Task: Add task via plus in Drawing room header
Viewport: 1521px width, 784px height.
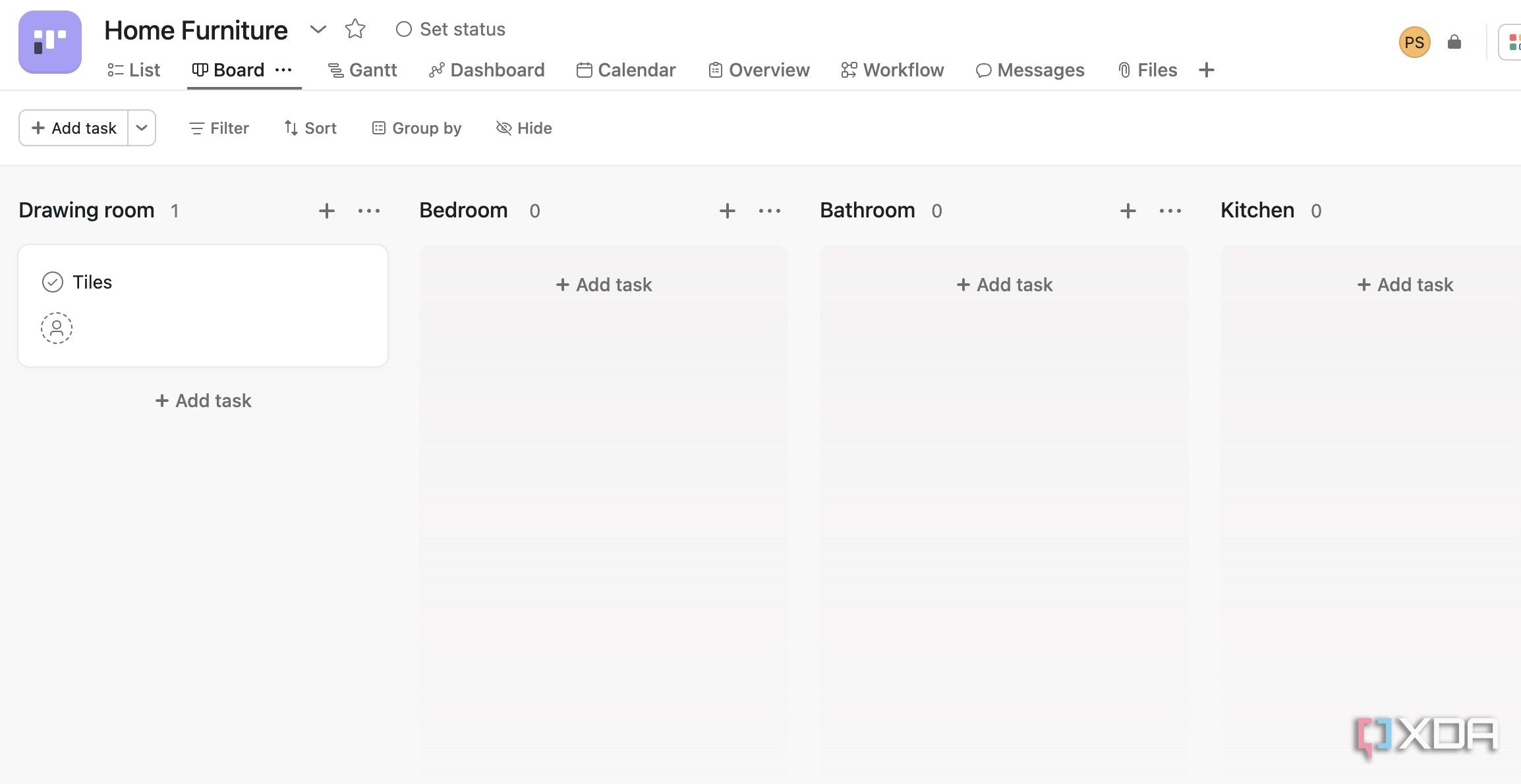Action: pos(327,211)
